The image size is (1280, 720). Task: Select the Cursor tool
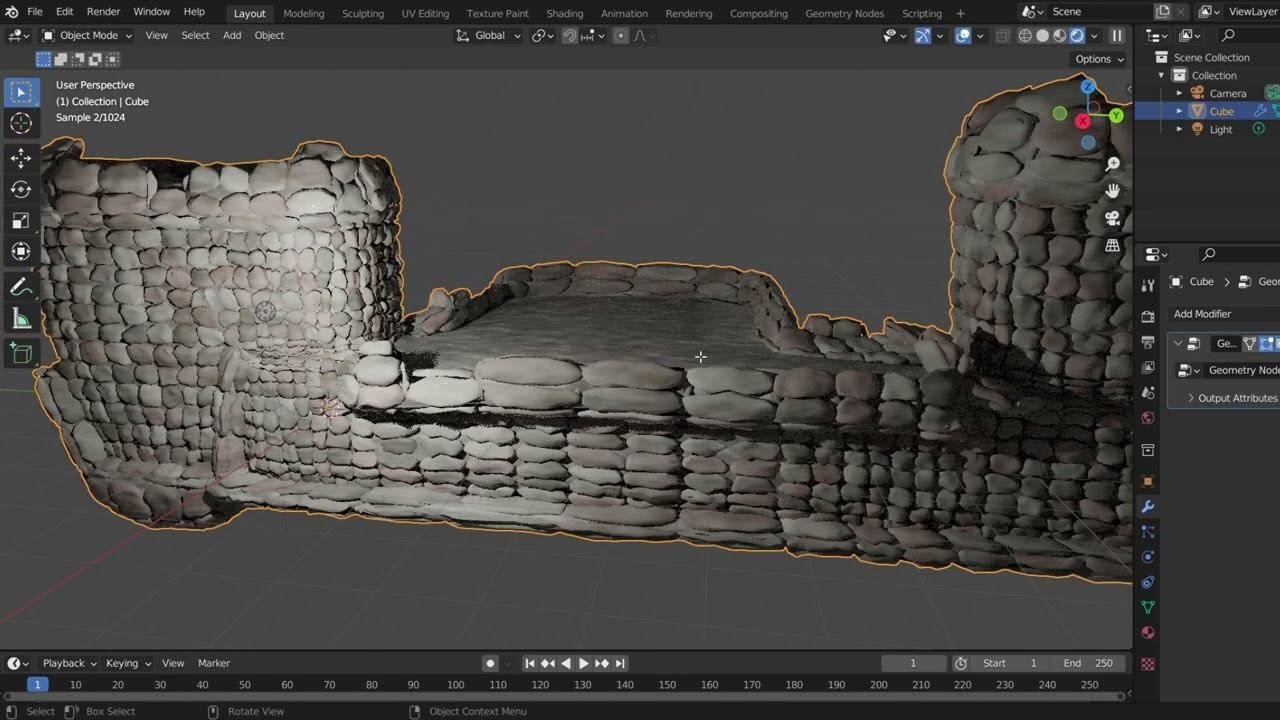point(21,123)
